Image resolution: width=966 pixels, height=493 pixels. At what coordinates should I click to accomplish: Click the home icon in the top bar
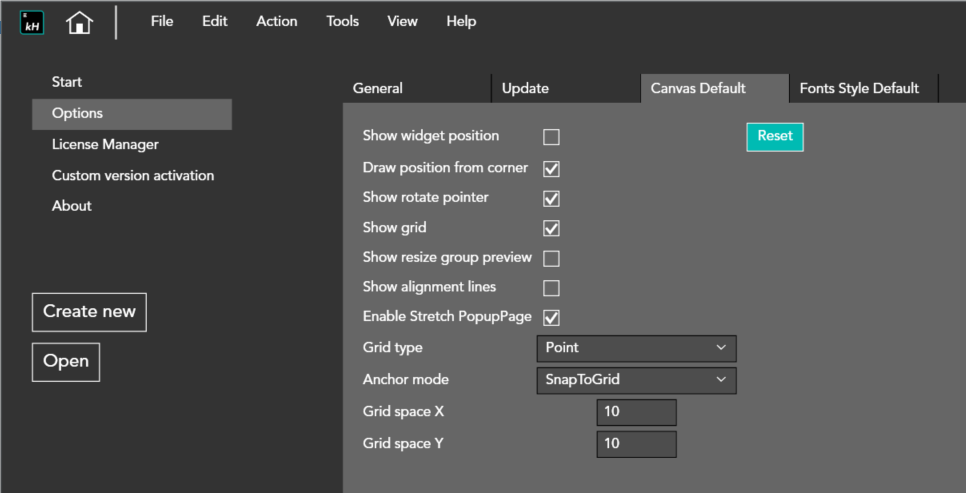click(x=80, y=22)
